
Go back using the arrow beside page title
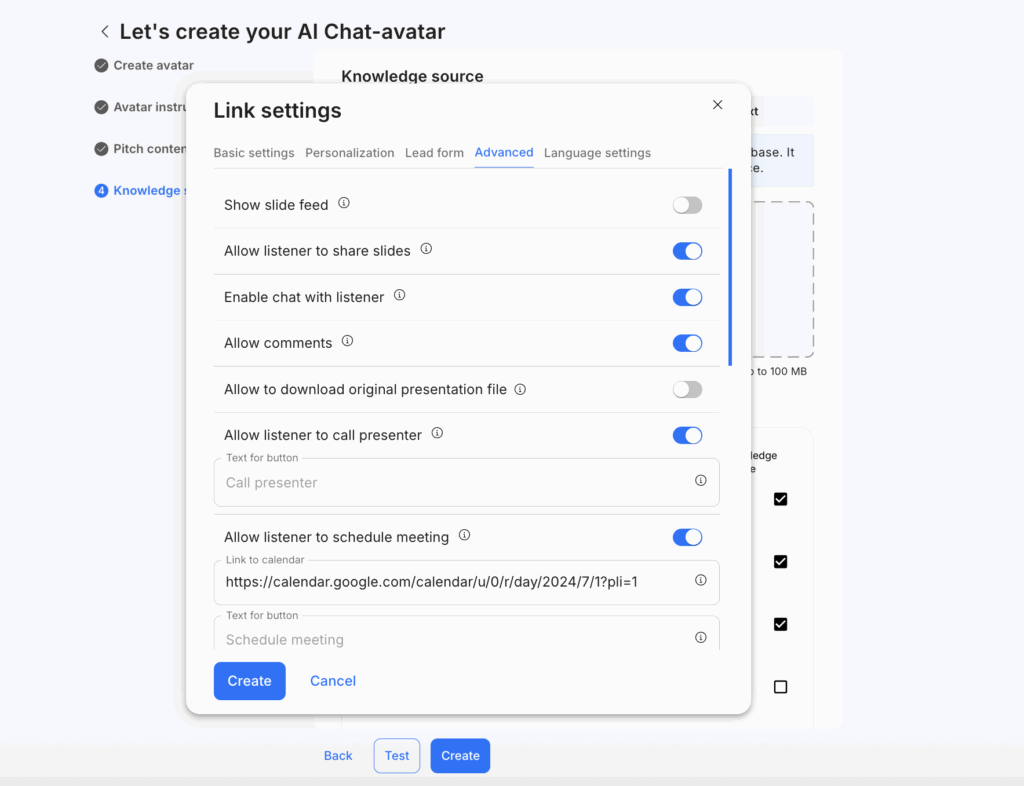point(104,32)
